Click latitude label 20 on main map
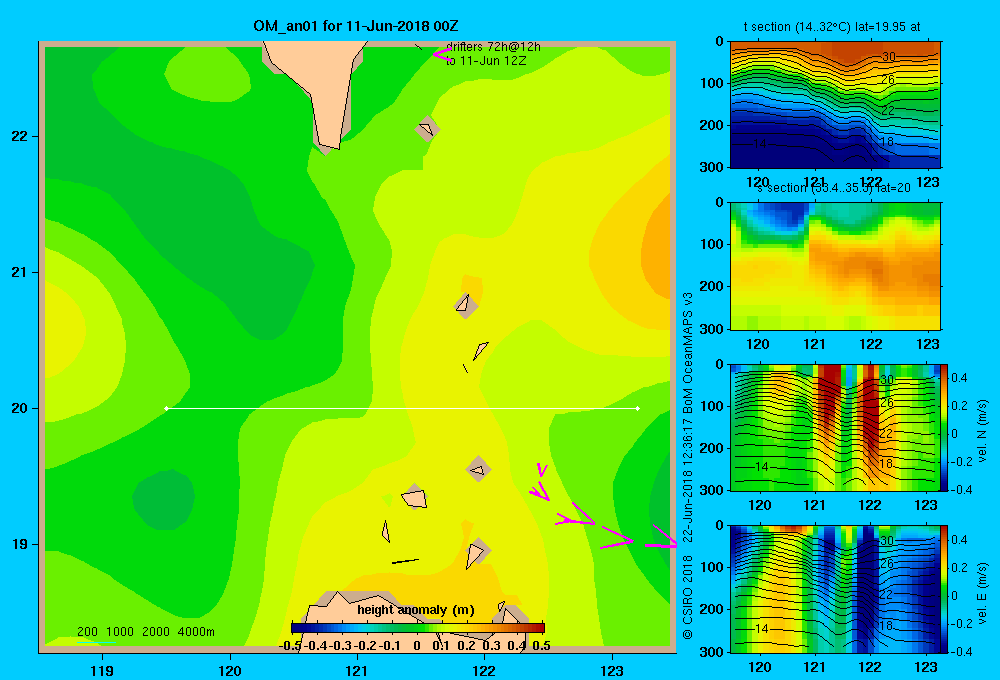The image size is (1000, 680). (20, 408)
